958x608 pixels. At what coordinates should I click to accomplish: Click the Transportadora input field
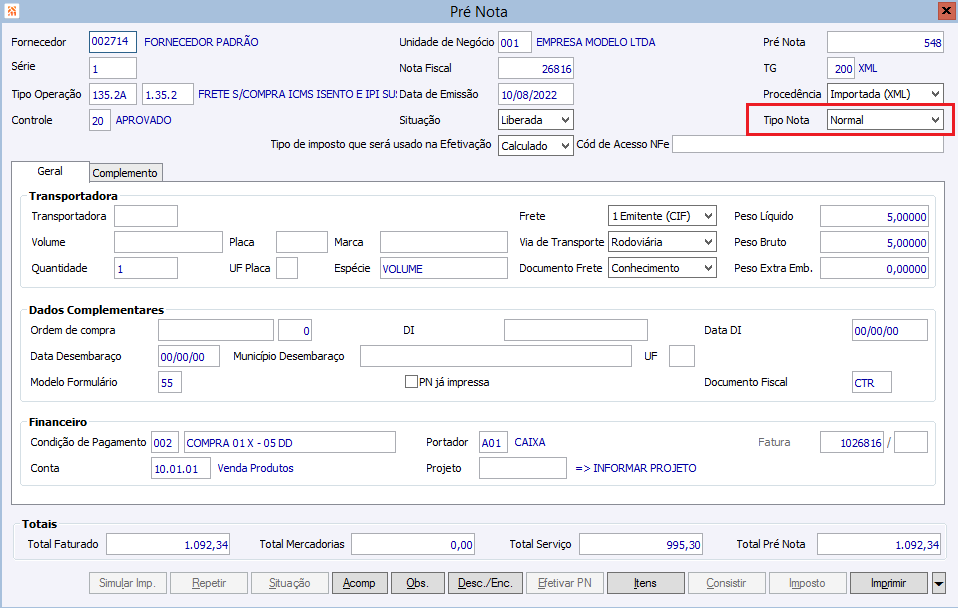click(x=146, y=216)
